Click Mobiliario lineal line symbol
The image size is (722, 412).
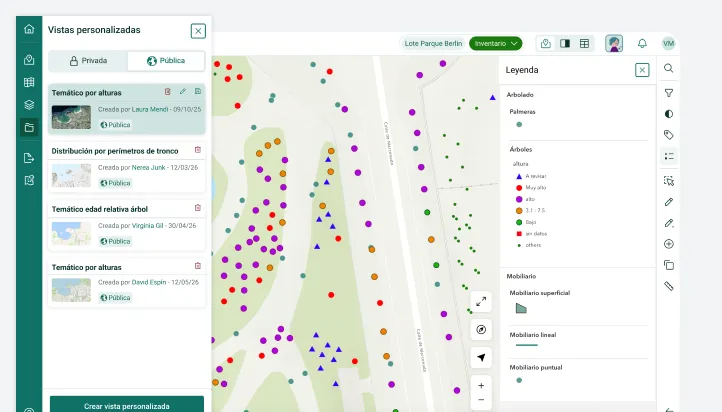point(526,345)
